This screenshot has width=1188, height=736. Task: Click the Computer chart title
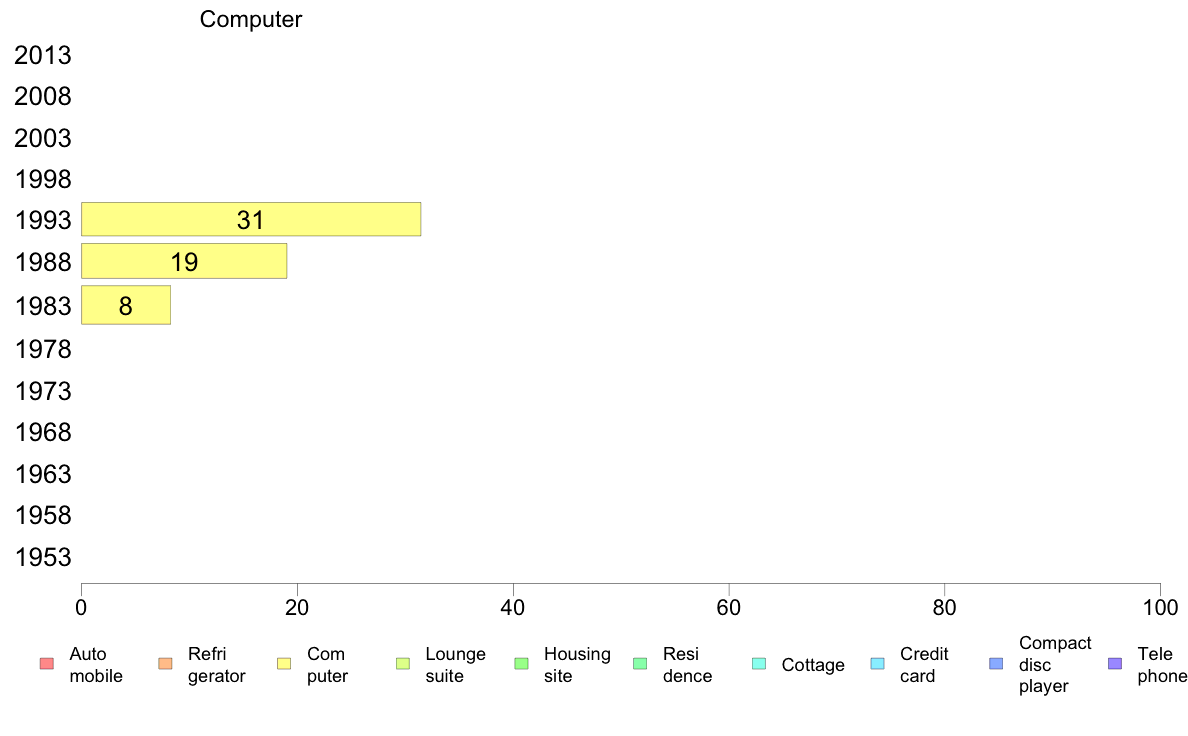click(251, 19)
